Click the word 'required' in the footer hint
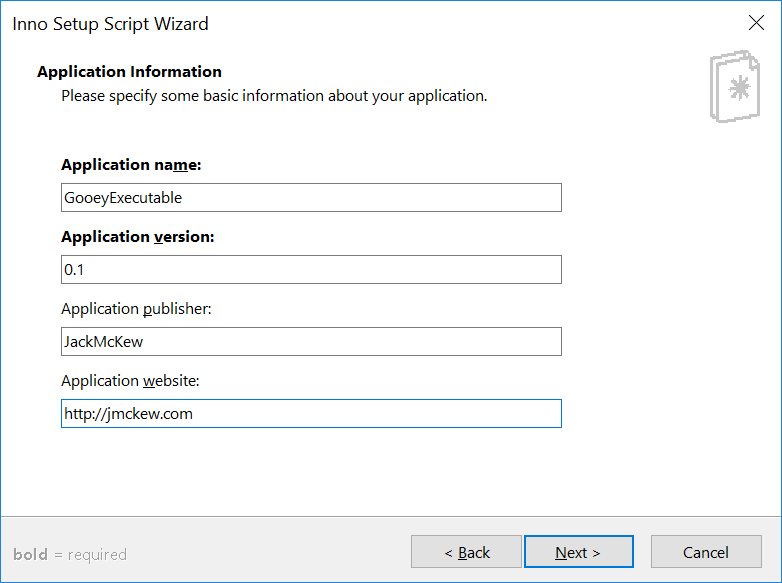Image resolution: width=782 pixels, height=583 pixels. [97, 555]
